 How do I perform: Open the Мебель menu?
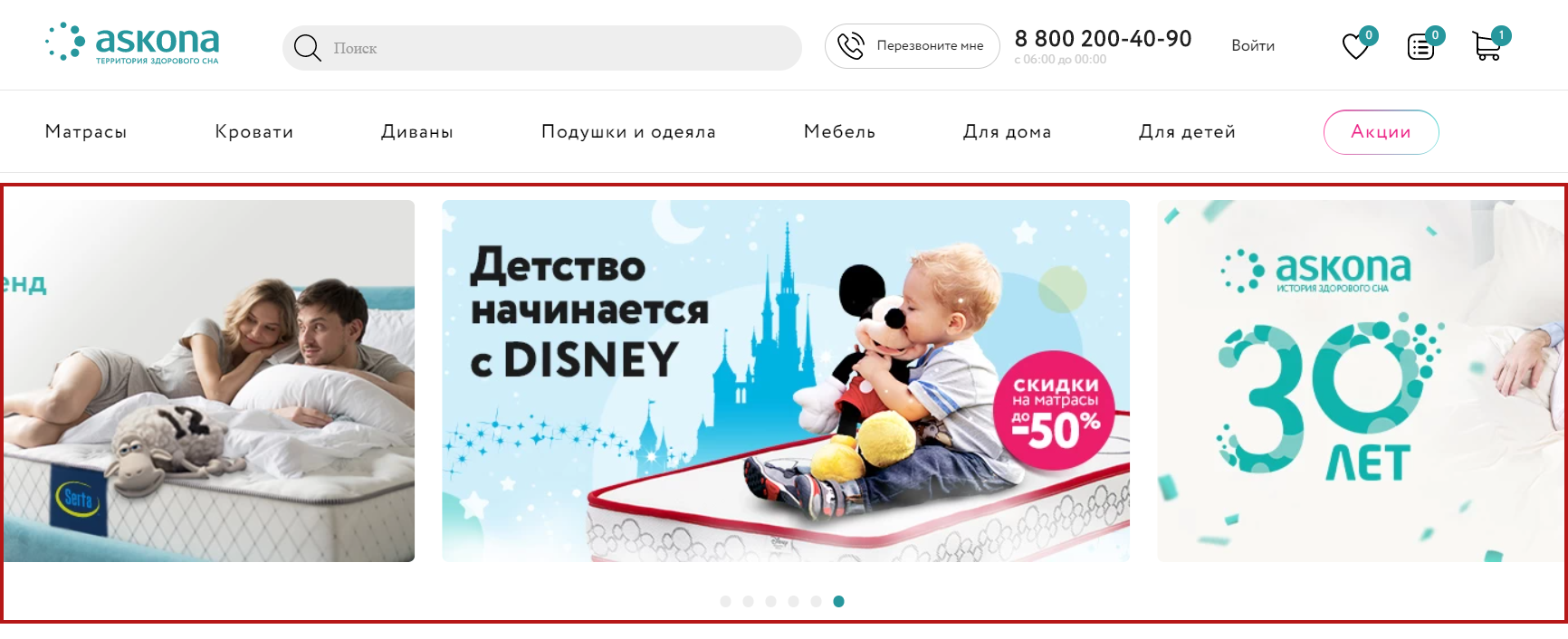click(839, 132)
